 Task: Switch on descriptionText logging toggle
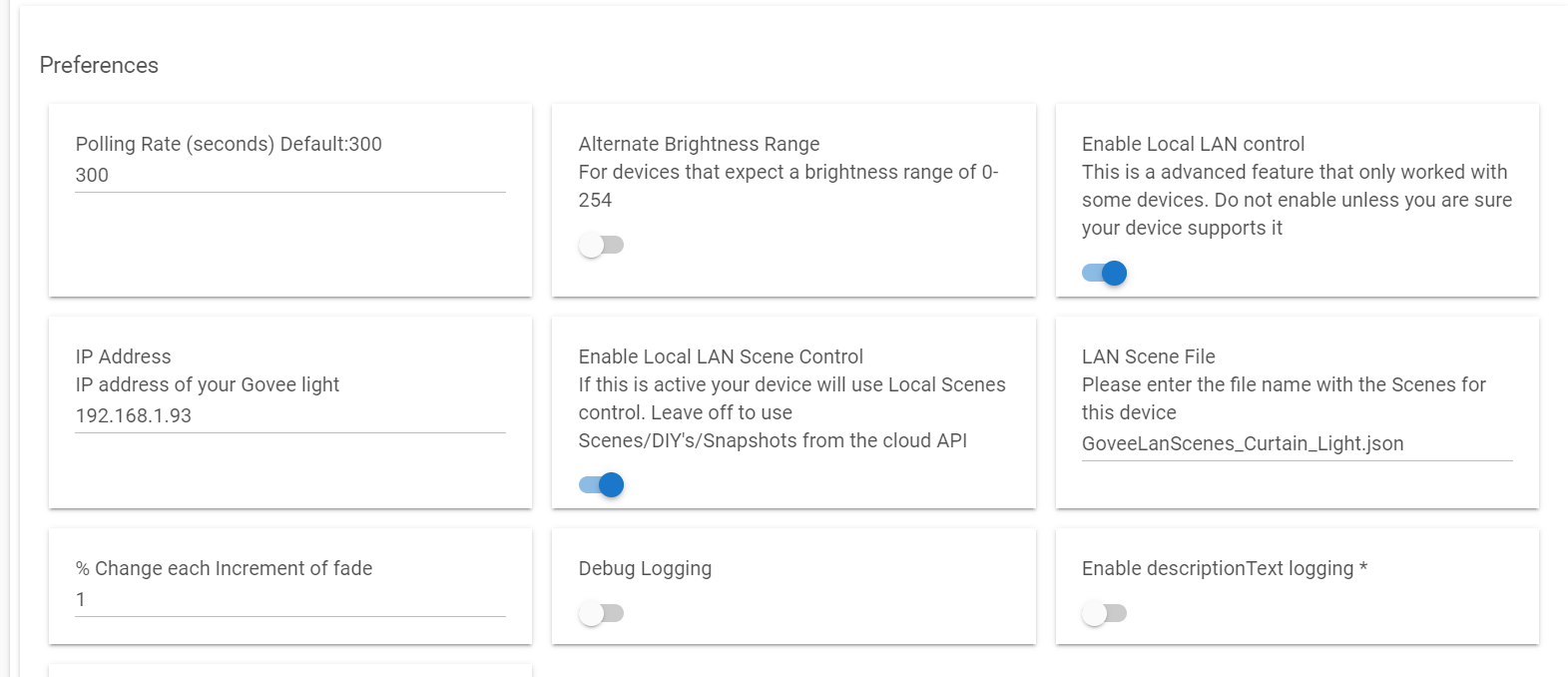[1104, 613]
